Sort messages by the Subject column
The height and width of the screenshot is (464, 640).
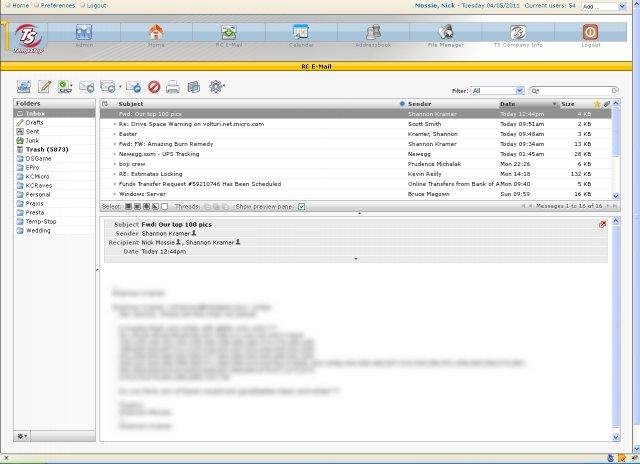pos(131,104)
